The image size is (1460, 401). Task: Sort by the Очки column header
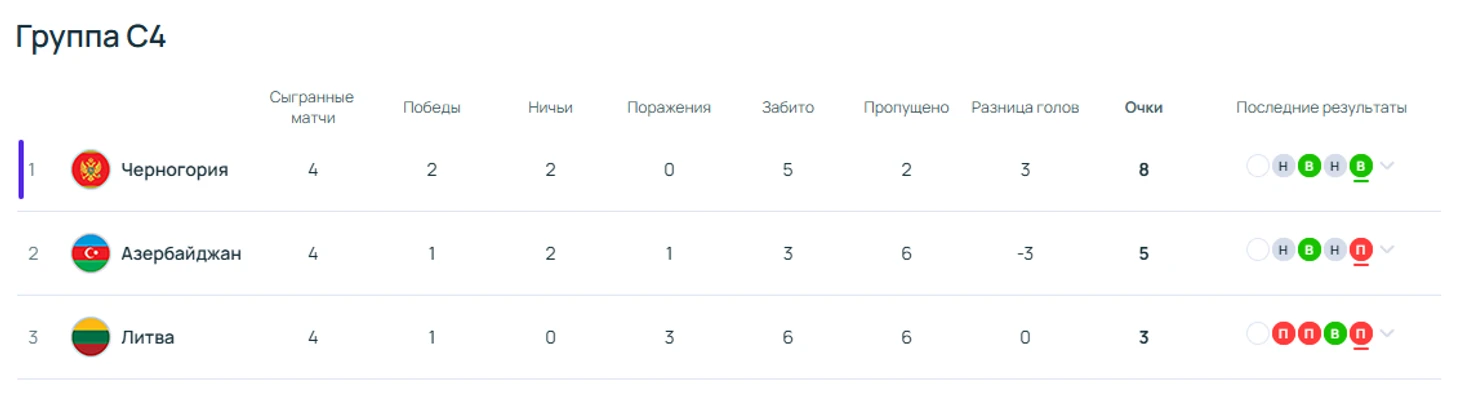(x=1143, y=108)
